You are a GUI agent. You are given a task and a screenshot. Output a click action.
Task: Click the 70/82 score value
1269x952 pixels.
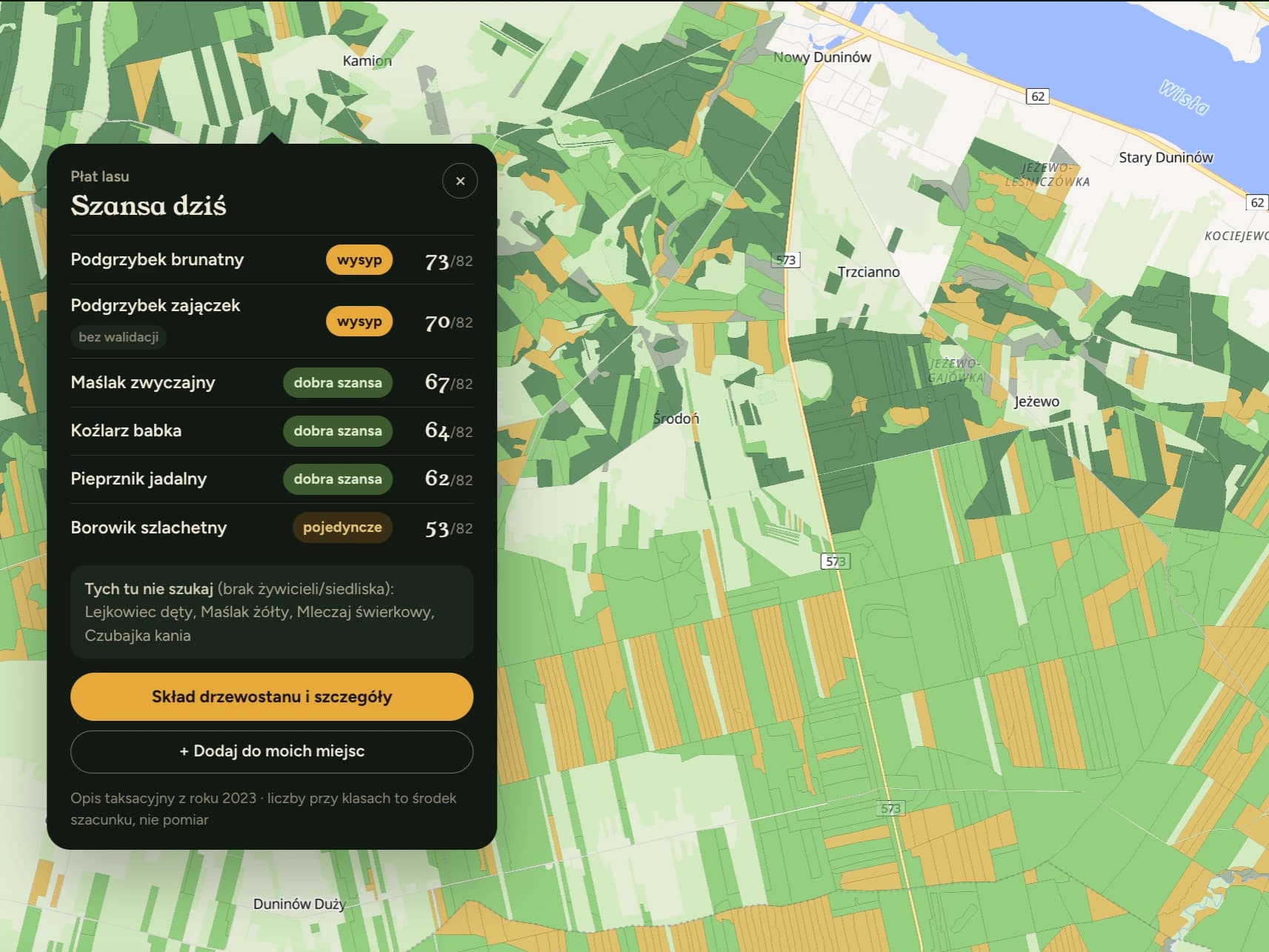[449, 322]
